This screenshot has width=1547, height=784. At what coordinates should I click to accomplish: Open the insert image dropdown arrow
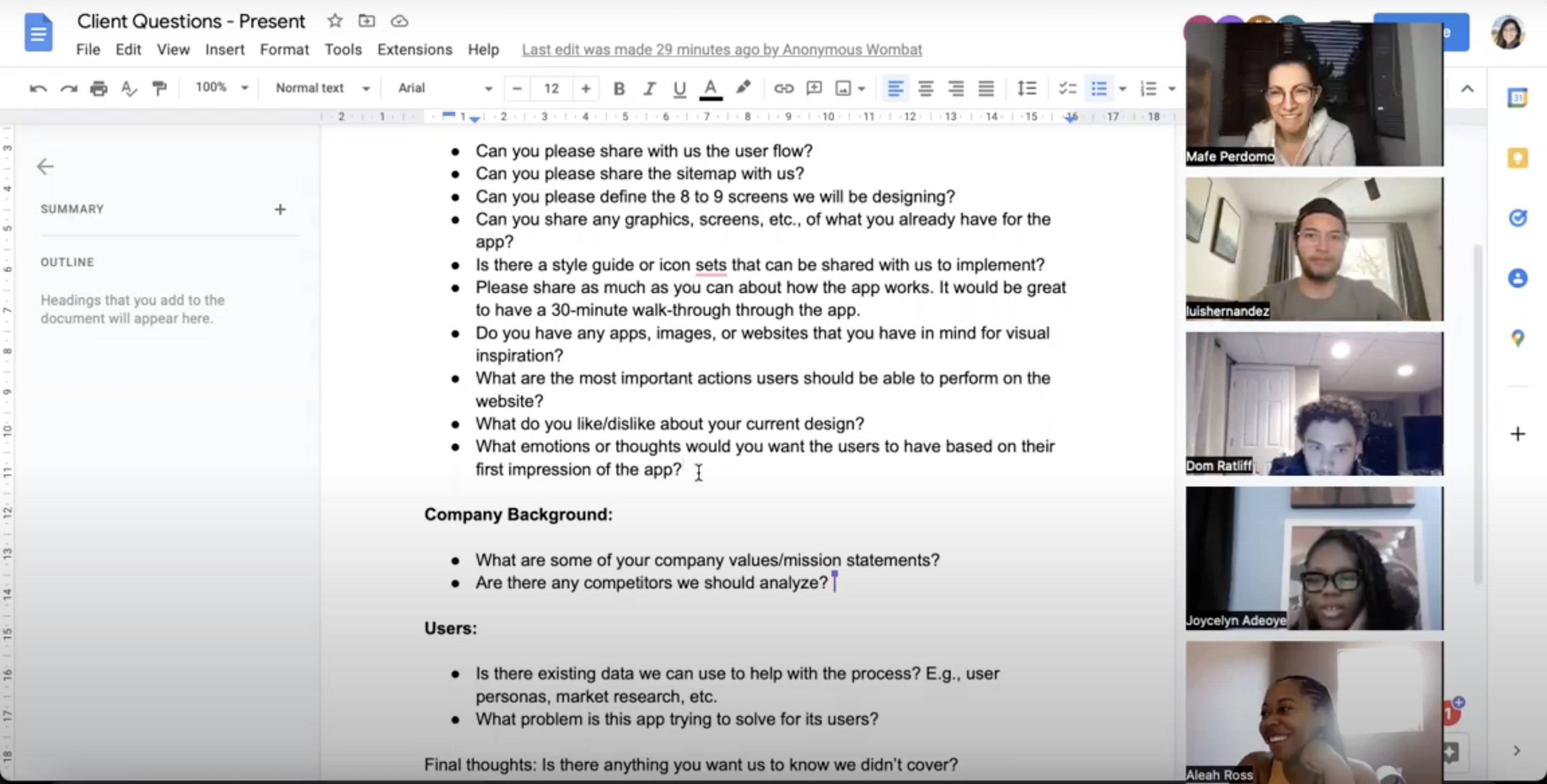click(862, 89)
